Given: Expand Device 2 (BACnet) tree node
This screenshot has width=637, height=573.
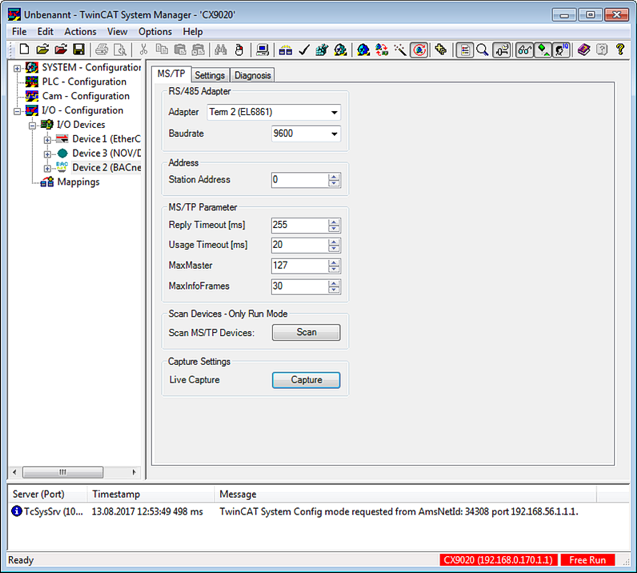Looking at the screenshot, I should click(x=47, y=168).
